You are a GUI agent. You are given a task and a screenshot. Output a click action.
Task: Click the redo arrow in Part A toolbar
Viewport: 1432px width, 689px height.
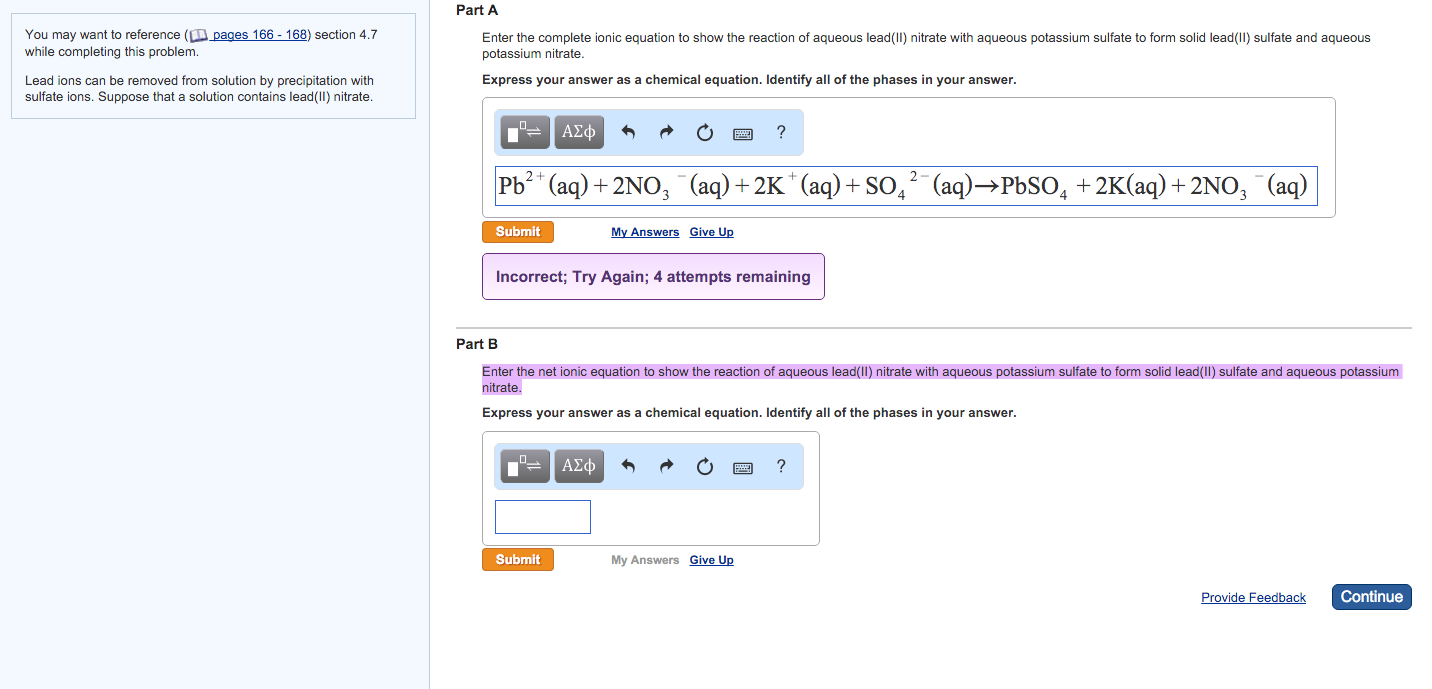click(666, 131)
